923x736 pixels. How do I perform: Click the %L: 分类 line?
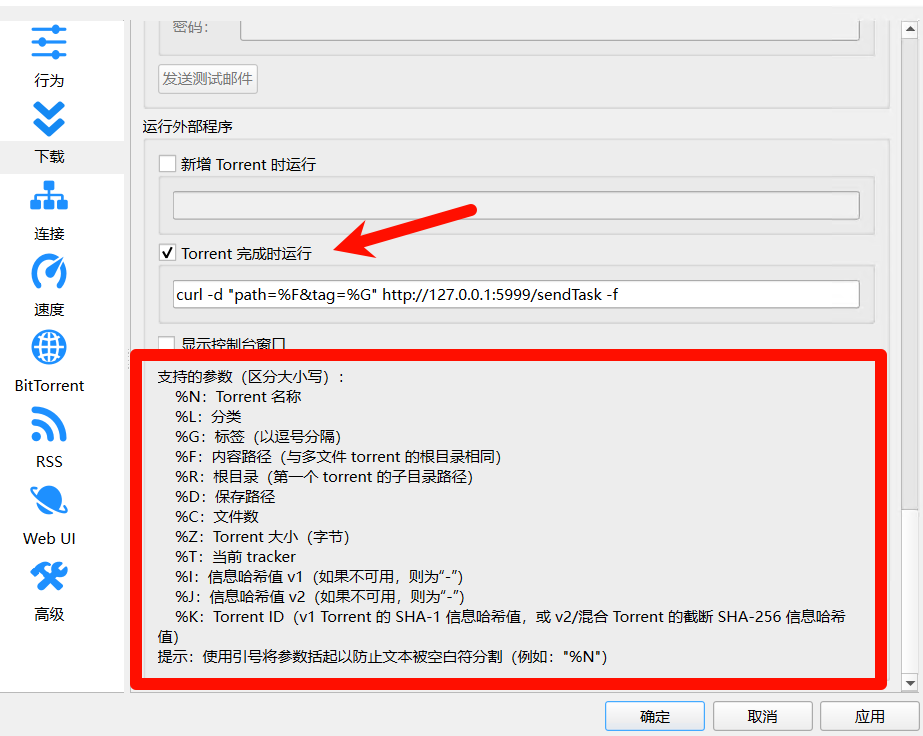tap(208, 417)
